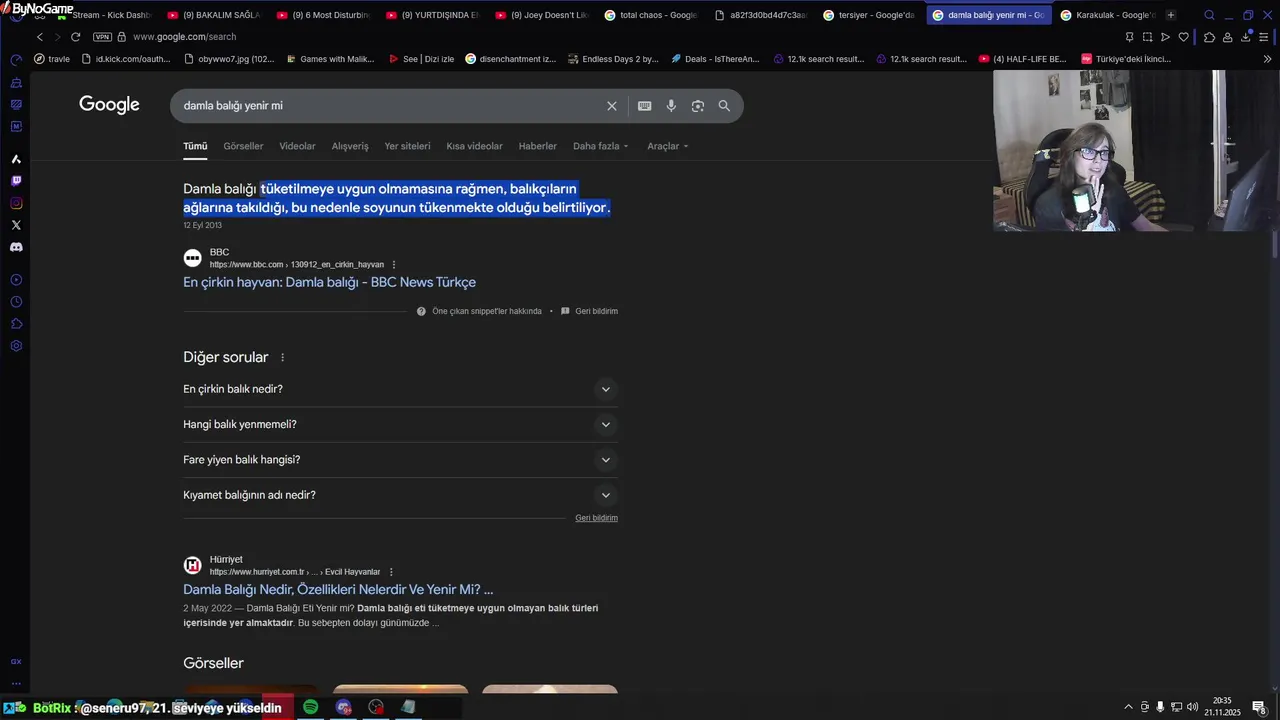Open extensions cube icon in sidebar

click(16, 324)
